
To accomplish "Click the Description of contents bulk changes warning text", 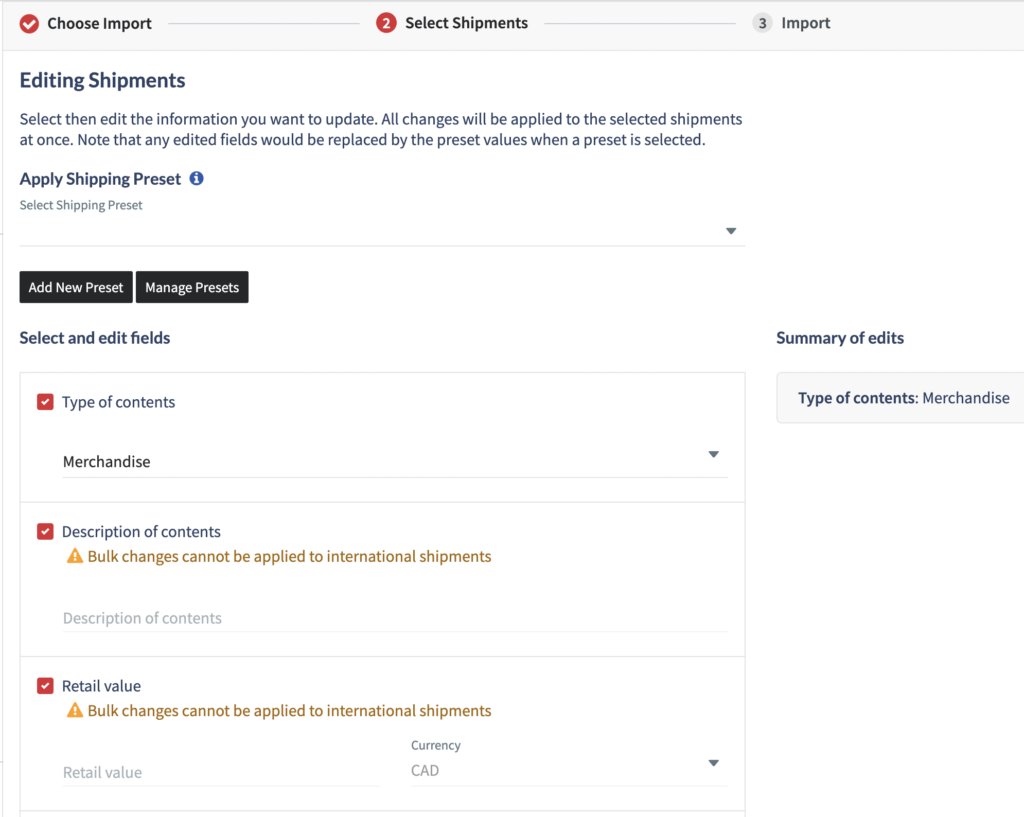I will click(x=289, y=556).
